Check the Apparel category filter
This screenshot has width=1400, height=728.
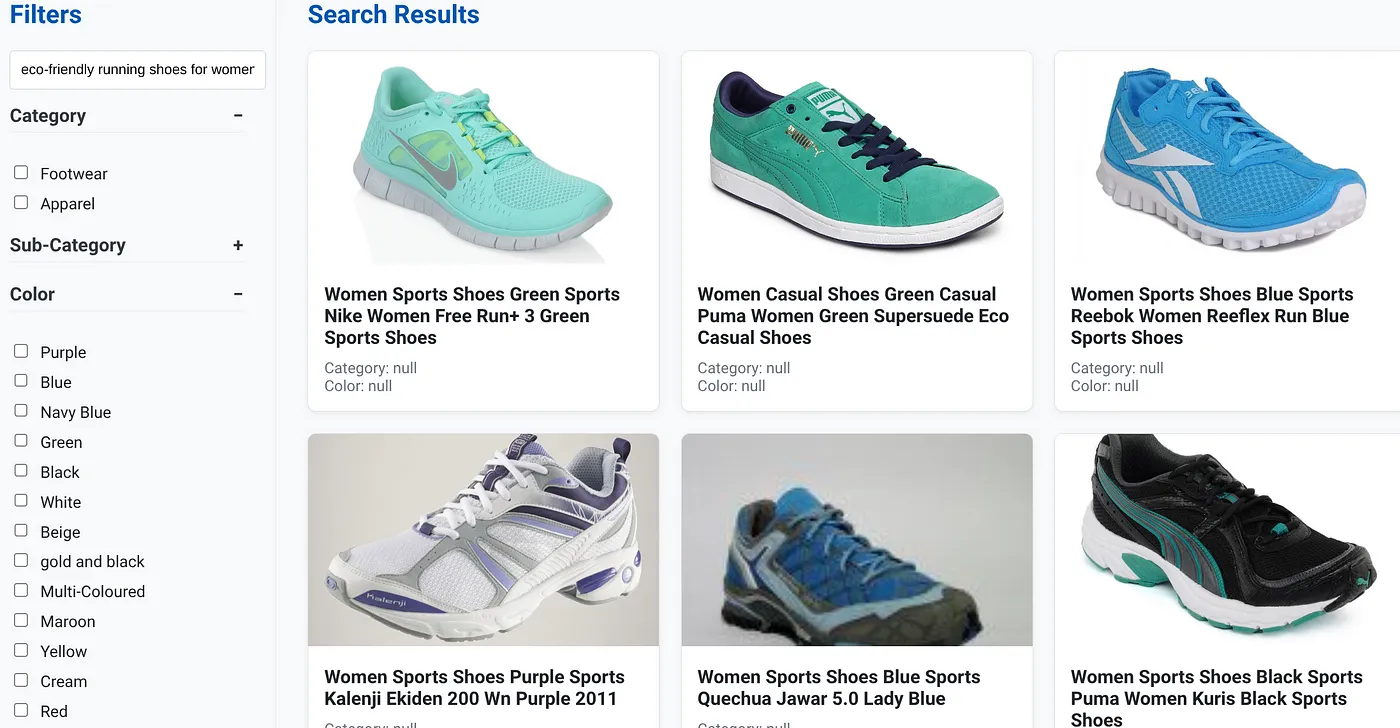click(x=21, y=203)
